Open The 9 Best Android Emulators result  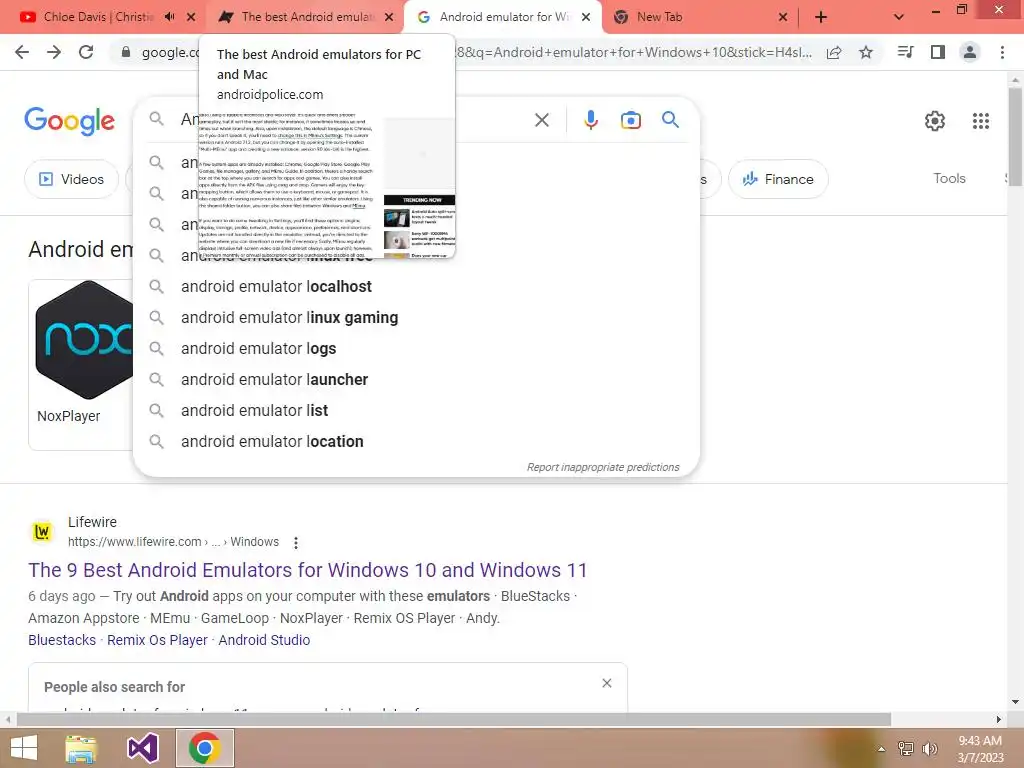click(308, 570)
